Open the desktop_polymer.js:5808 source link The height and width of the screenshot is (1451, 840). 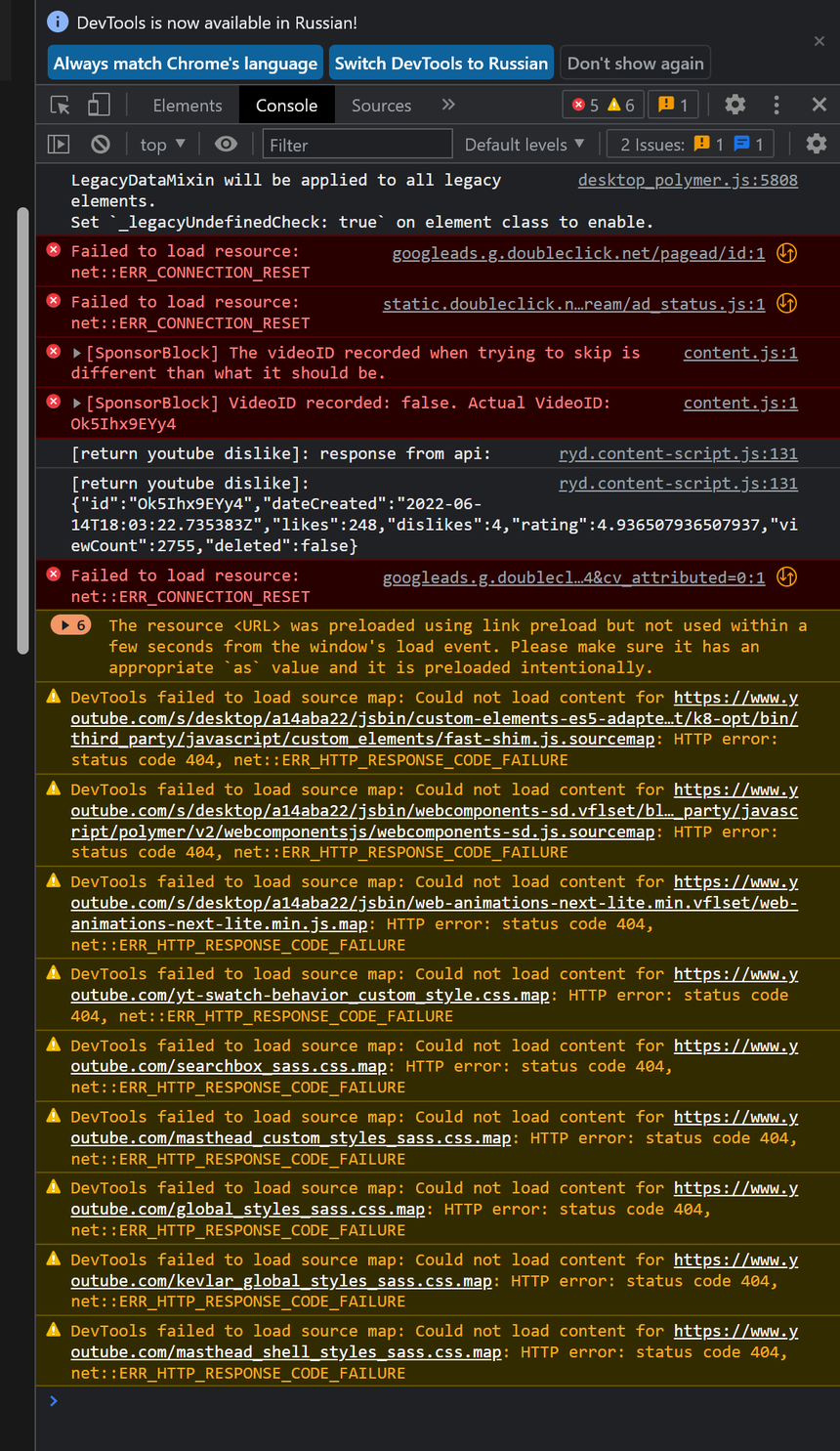[688, 181]
